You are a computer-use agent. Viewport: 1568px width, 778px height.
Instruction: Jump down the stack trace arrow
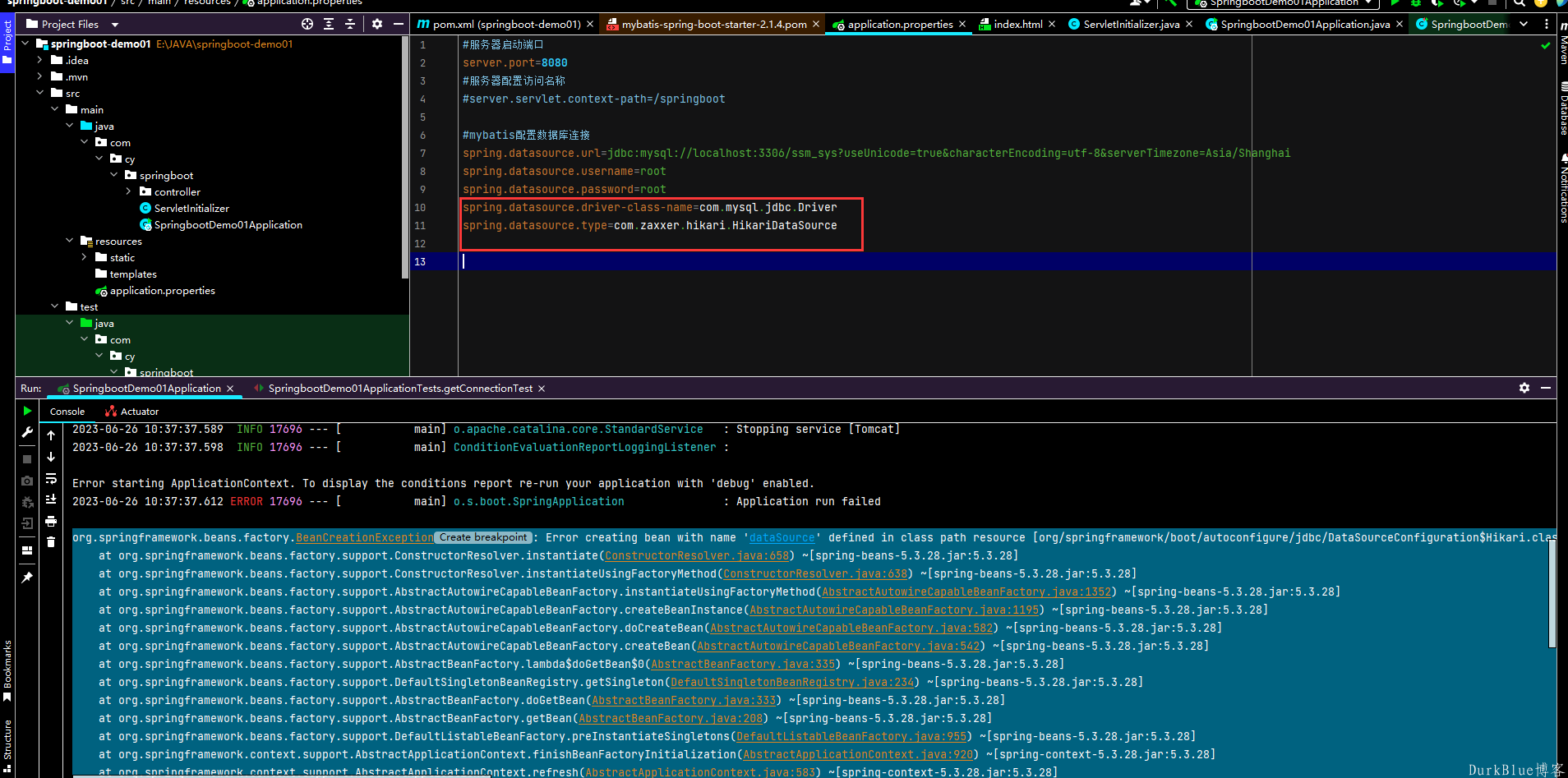click(x=51, y=457)
